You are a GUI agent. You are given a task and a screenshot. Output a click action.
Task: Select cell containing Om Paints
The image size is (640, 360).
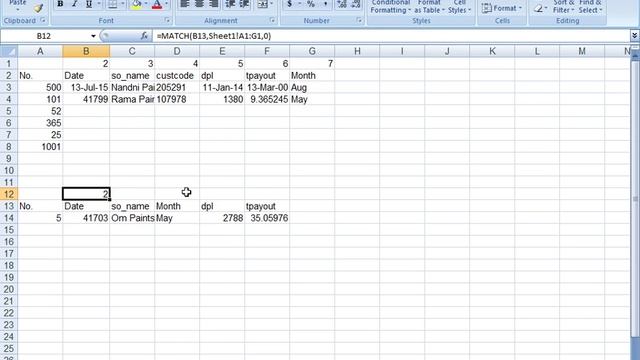click(x=132, y=218)
